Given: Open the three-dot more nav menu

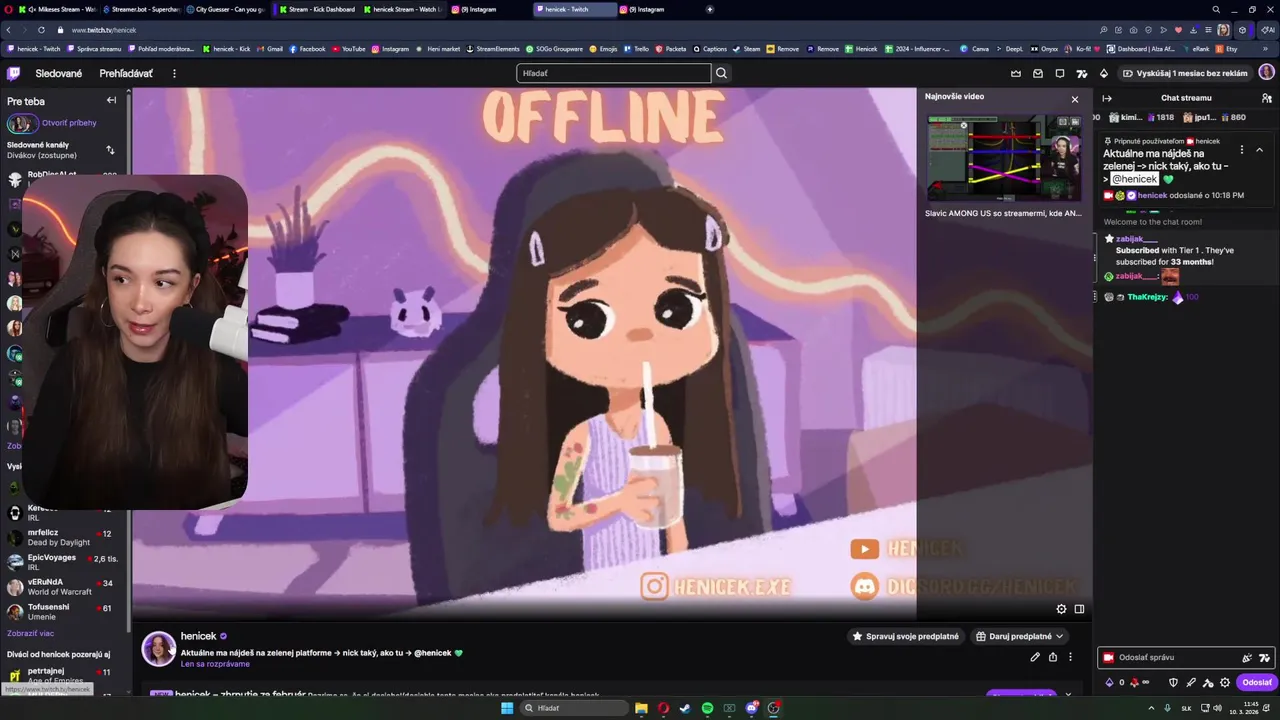Looking at the screenshot, I should [x=174, y=73].
